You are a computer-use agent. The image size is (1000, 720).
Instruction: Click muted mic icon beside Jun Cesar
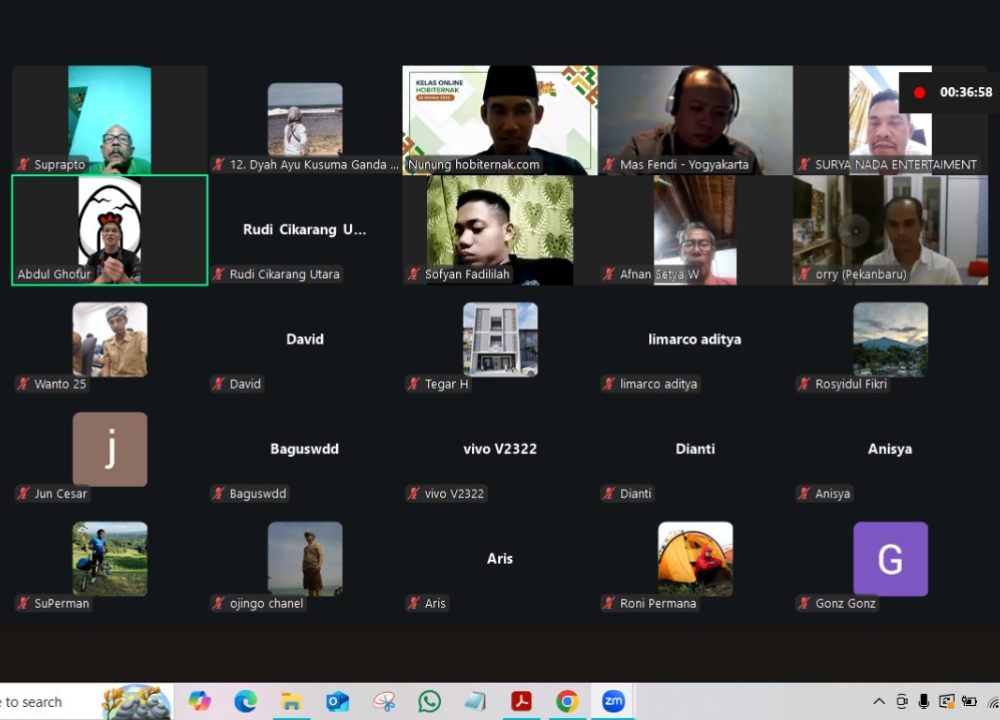coord(24,494)
